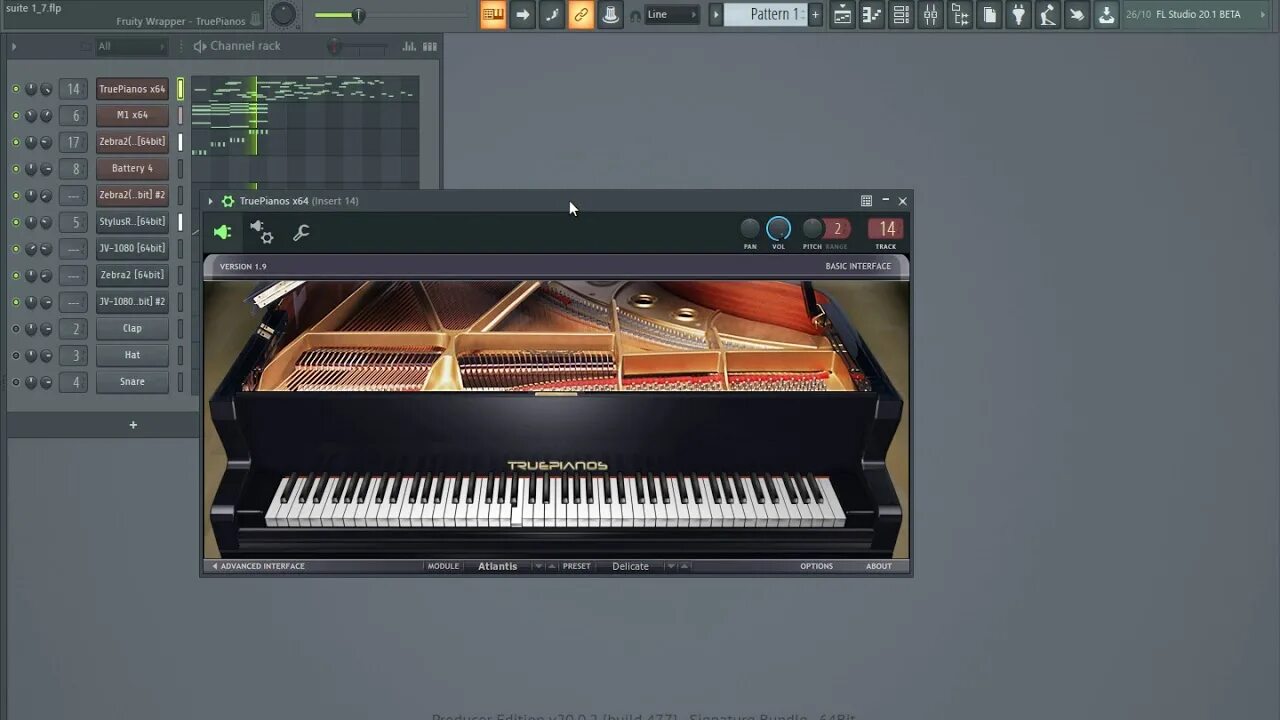Toggle the blend recording note icon
The width and height of the screenshot is (1280, 720).
click(x=551, y=14)
